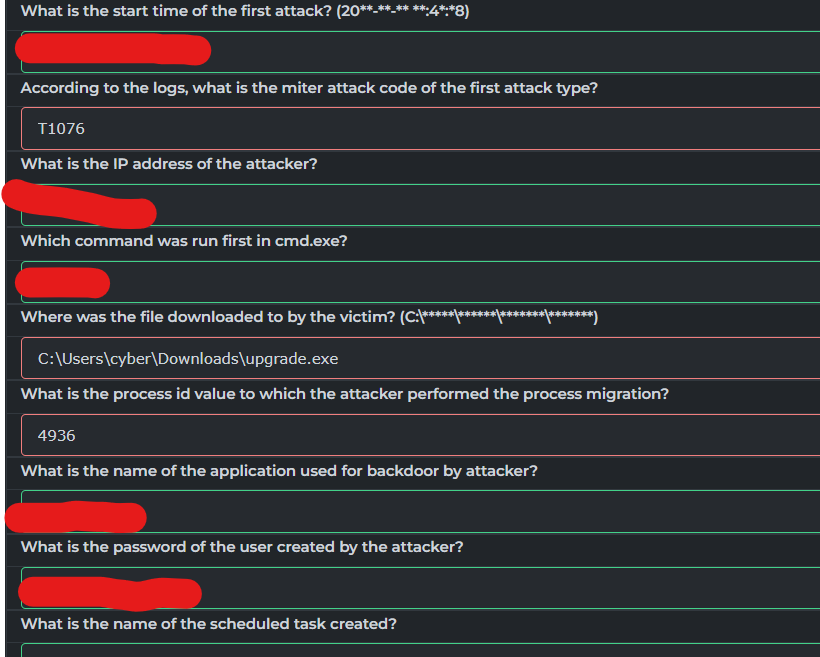Click the file download location question text
Image resolution: width=820 pixels, height=657 pixels.
(x=309, y=317)
